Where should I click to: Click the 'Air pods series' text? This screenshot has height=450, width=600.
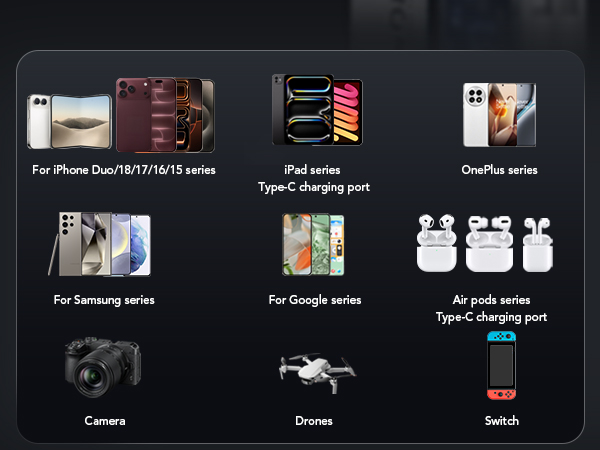coord(491,300)
